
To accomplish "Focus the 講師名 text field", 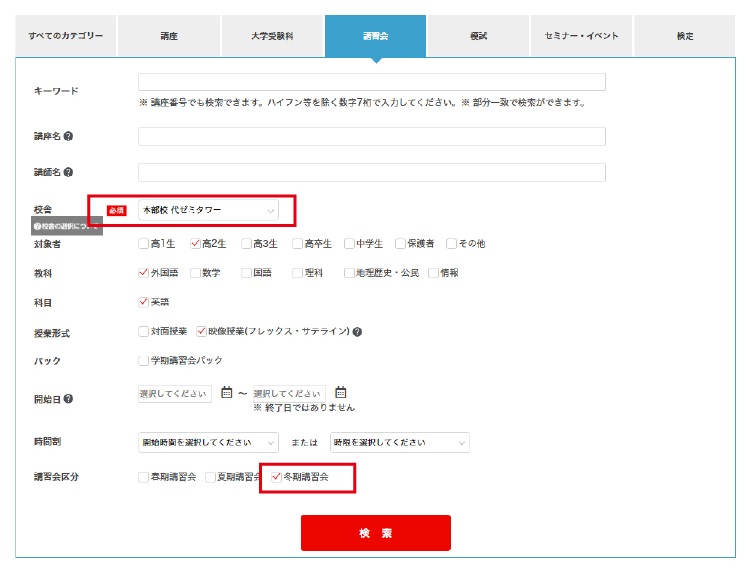I will click(371, 172).
